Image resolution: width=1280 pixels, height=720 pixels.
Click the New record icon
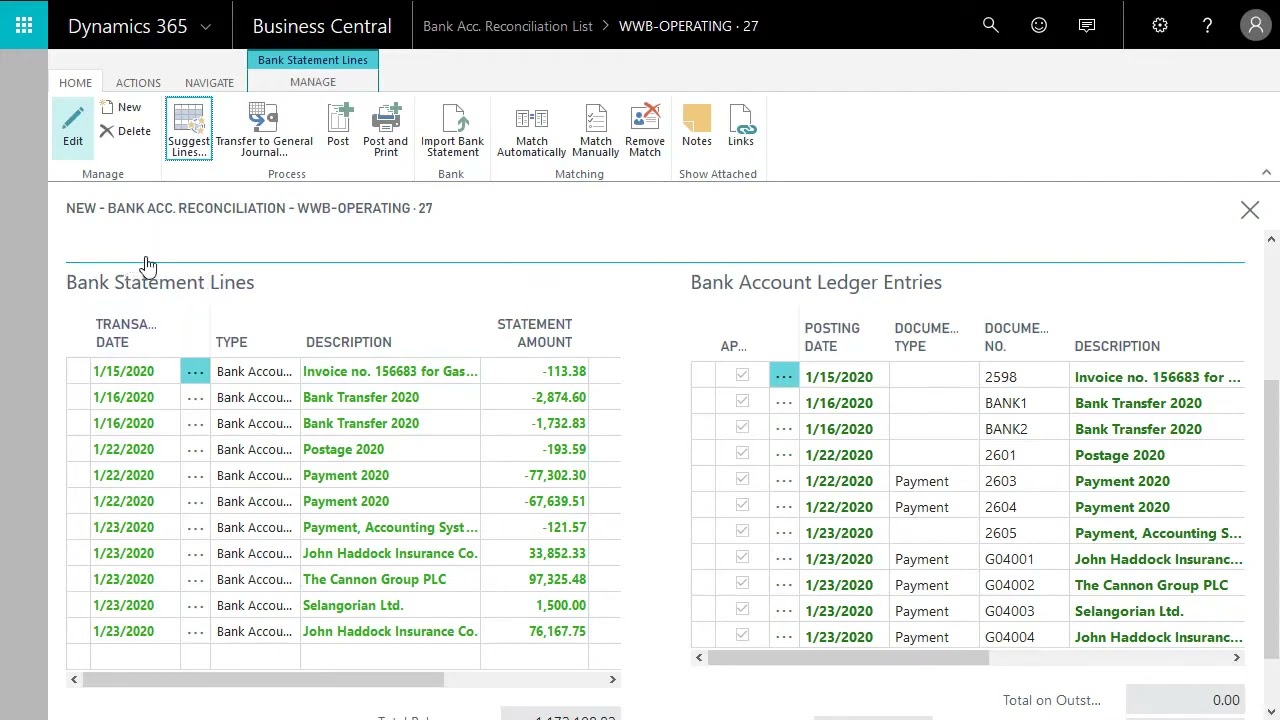tap(107, 107)
